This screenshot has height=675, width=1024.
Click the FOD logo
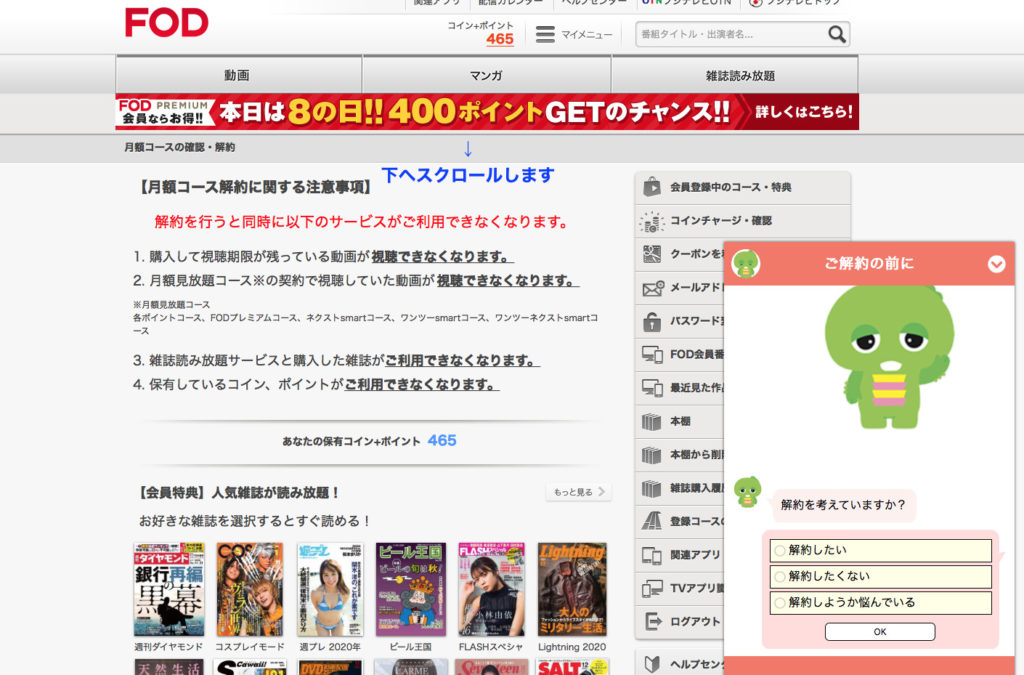pos(167,23)
